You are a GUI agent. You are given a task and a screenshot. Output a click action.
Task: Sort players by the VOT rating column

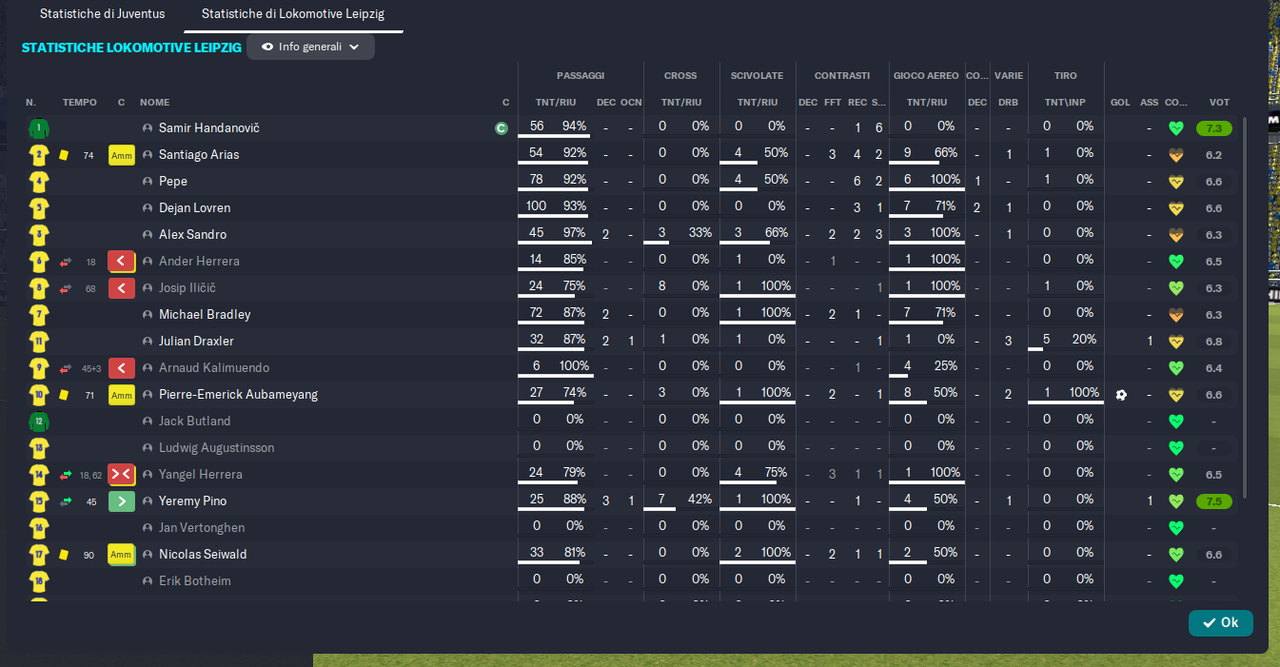coord(1219,102)
